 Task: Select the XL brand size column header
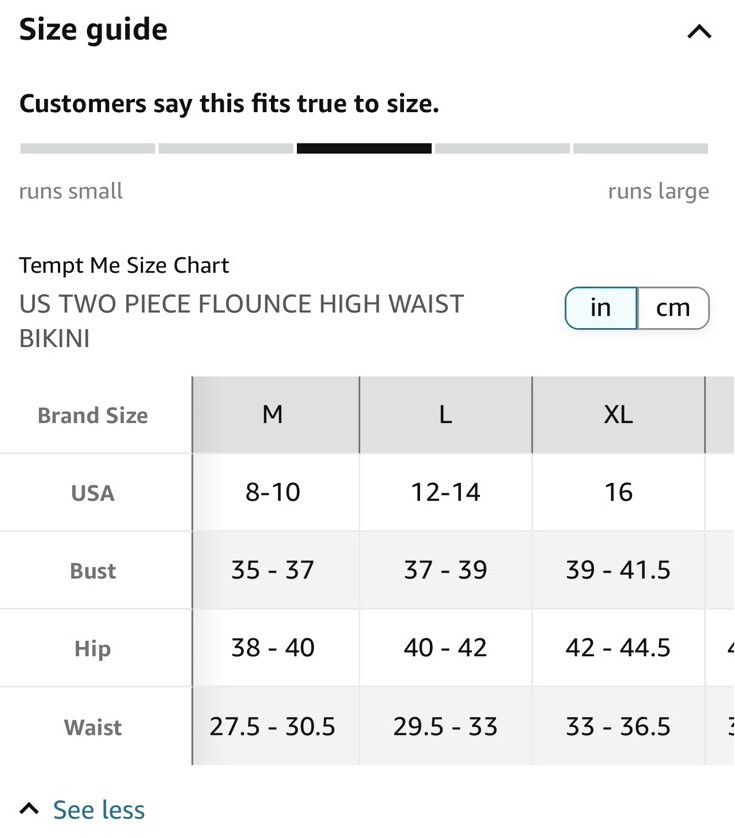(618, 415)
